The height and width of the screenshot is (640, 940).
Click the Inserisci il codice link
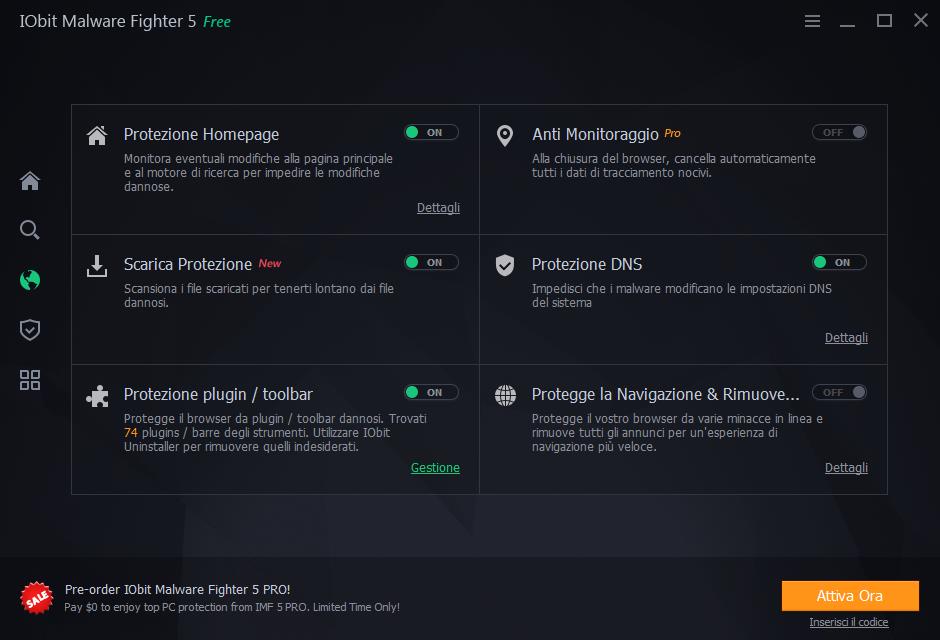848,622
